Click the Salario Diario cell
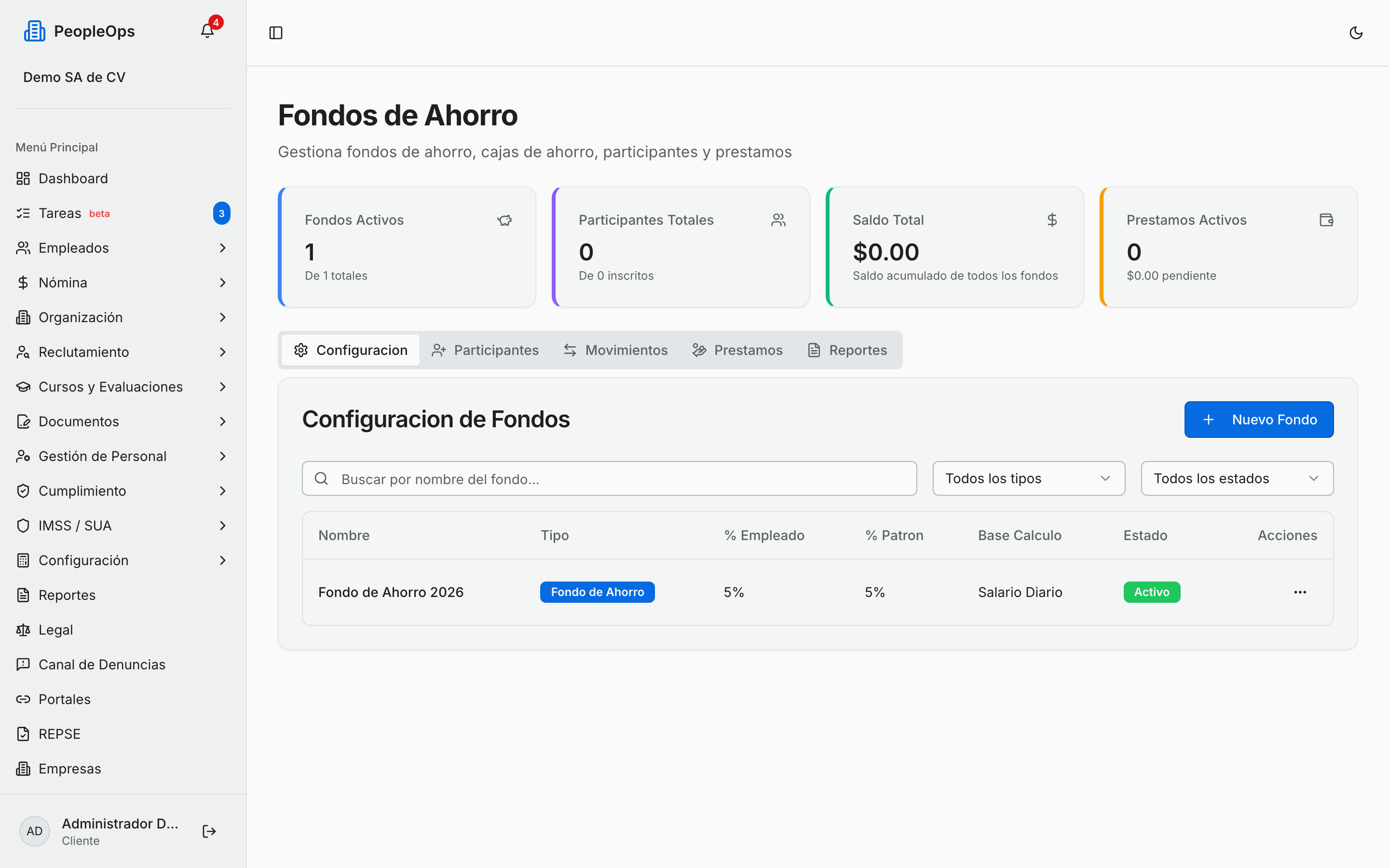1389x868 pixels. pyautogui.click(x=1020, y=592)
